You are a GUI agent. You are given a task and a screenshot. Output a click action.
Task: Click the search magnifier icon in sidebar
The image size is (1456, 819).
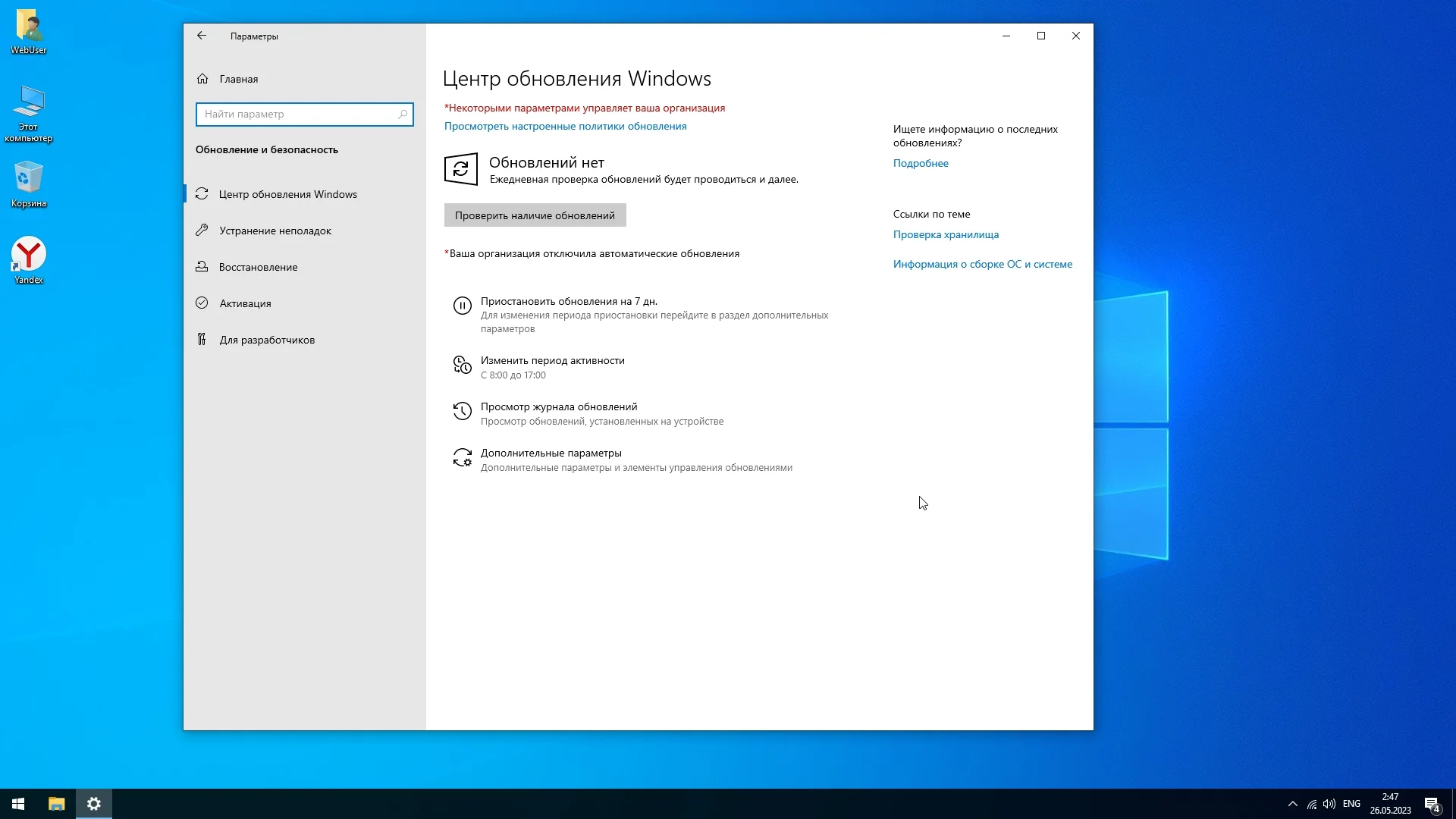pyautogui.click(x=403, y=115)
